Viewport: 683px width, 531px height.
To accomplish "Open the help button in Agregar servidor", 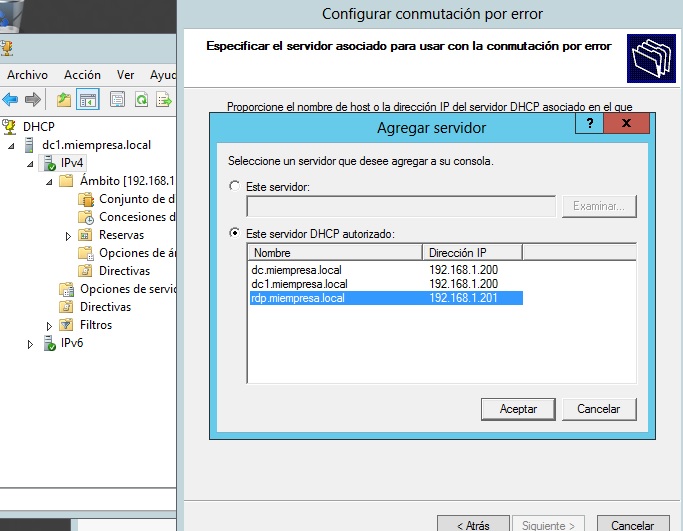I will click(x=589, y=124).
